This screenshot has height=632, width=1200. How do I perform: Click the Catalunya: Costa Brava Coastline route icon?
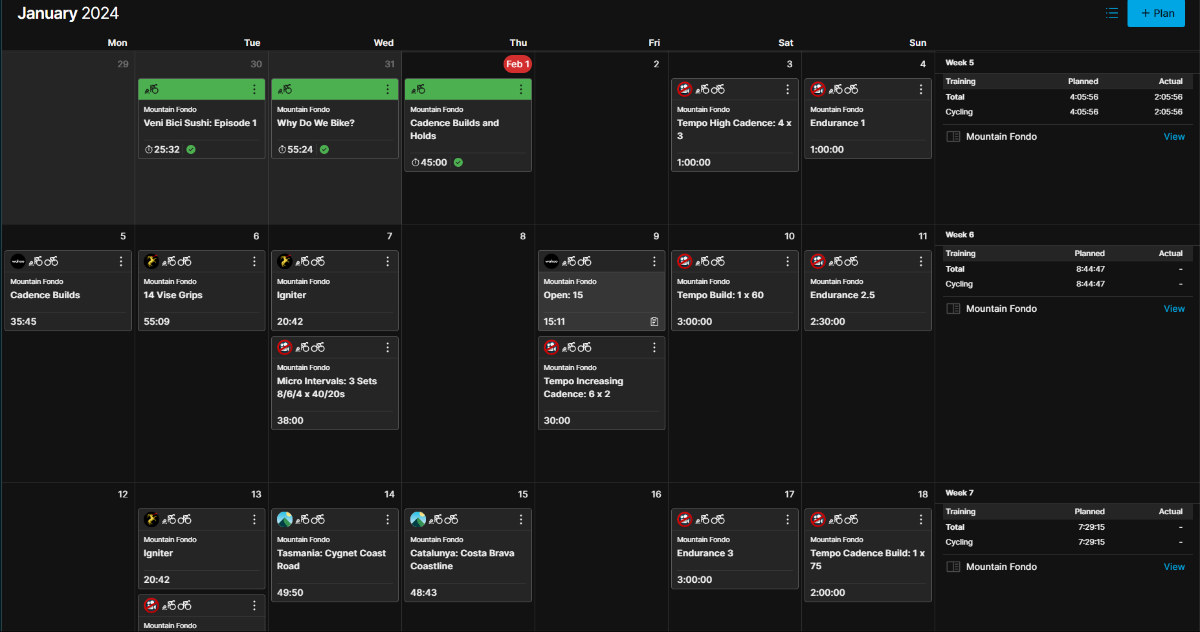pyautogui.click(x=418, y=520)
